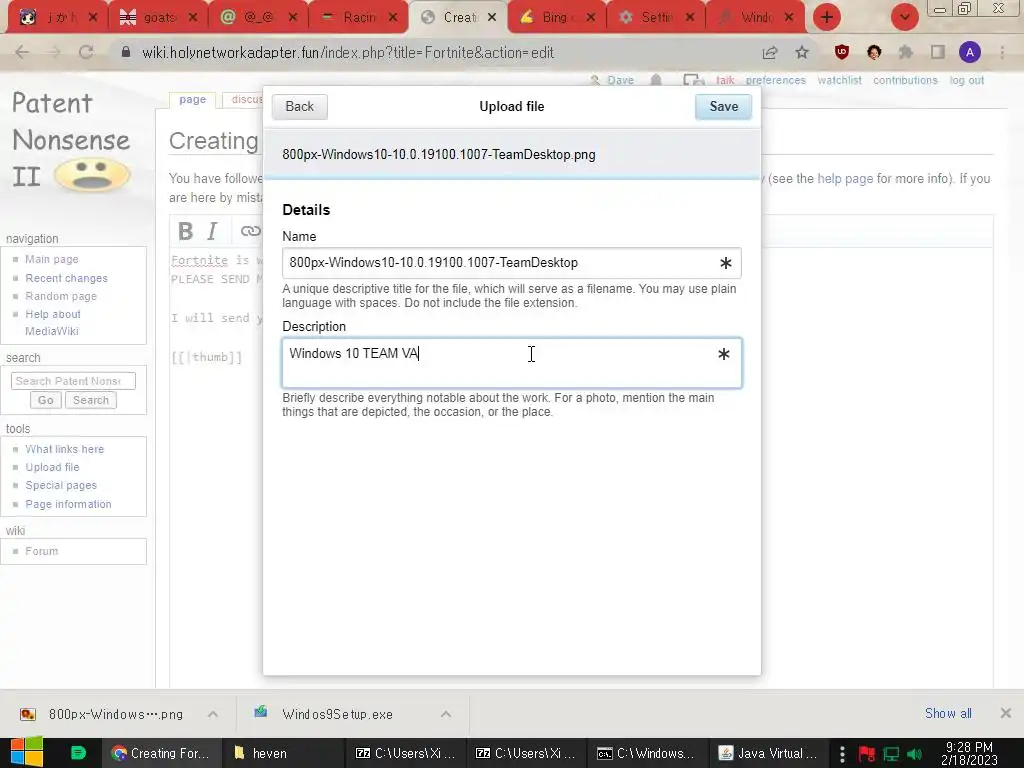
Task: Open Help about MediaWiki link
Action: pos(53,323)
